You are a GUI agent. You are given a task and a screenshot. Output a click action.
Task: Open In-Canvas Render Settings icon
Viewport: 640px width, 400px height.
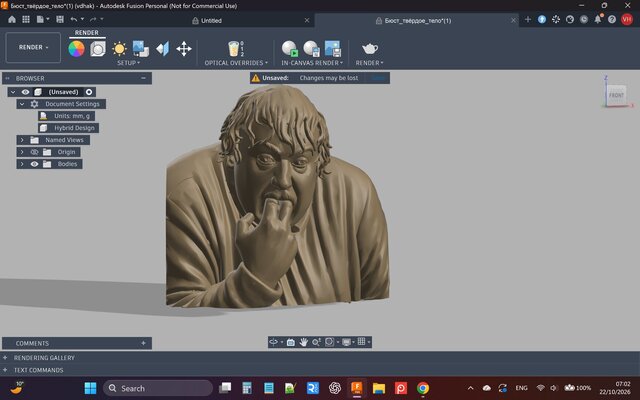click(x=311, y=49)
